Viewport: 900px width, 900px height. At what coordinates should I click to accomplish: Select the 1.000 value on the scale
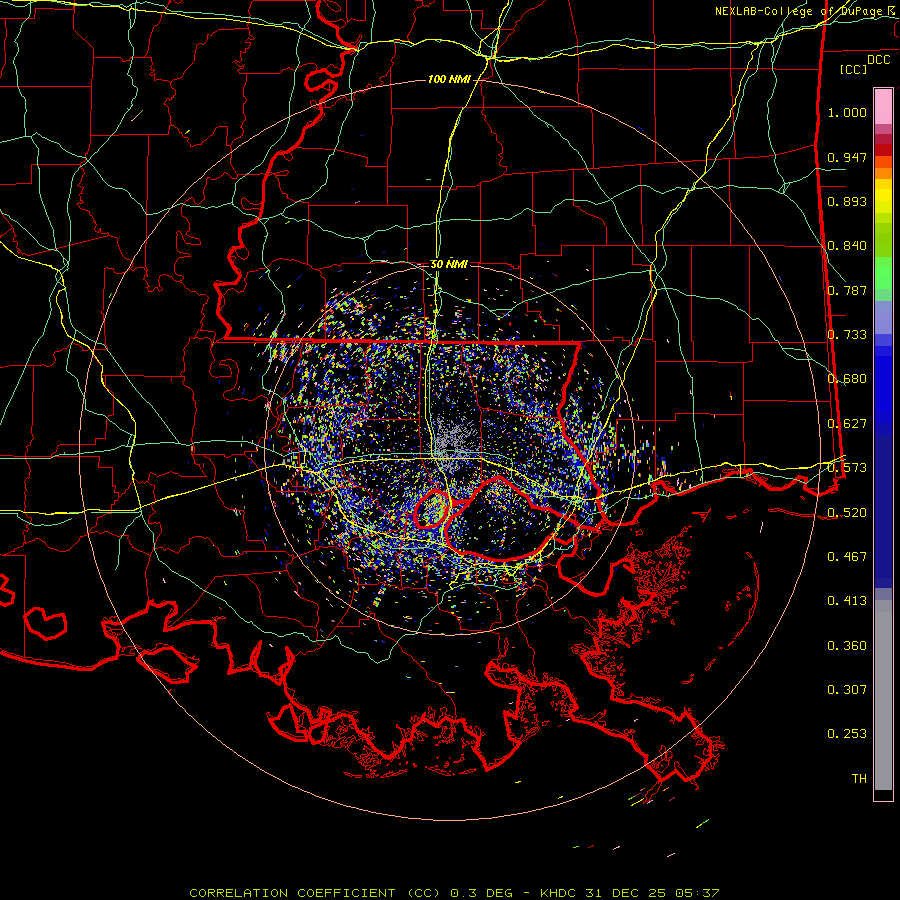[847, 112]
